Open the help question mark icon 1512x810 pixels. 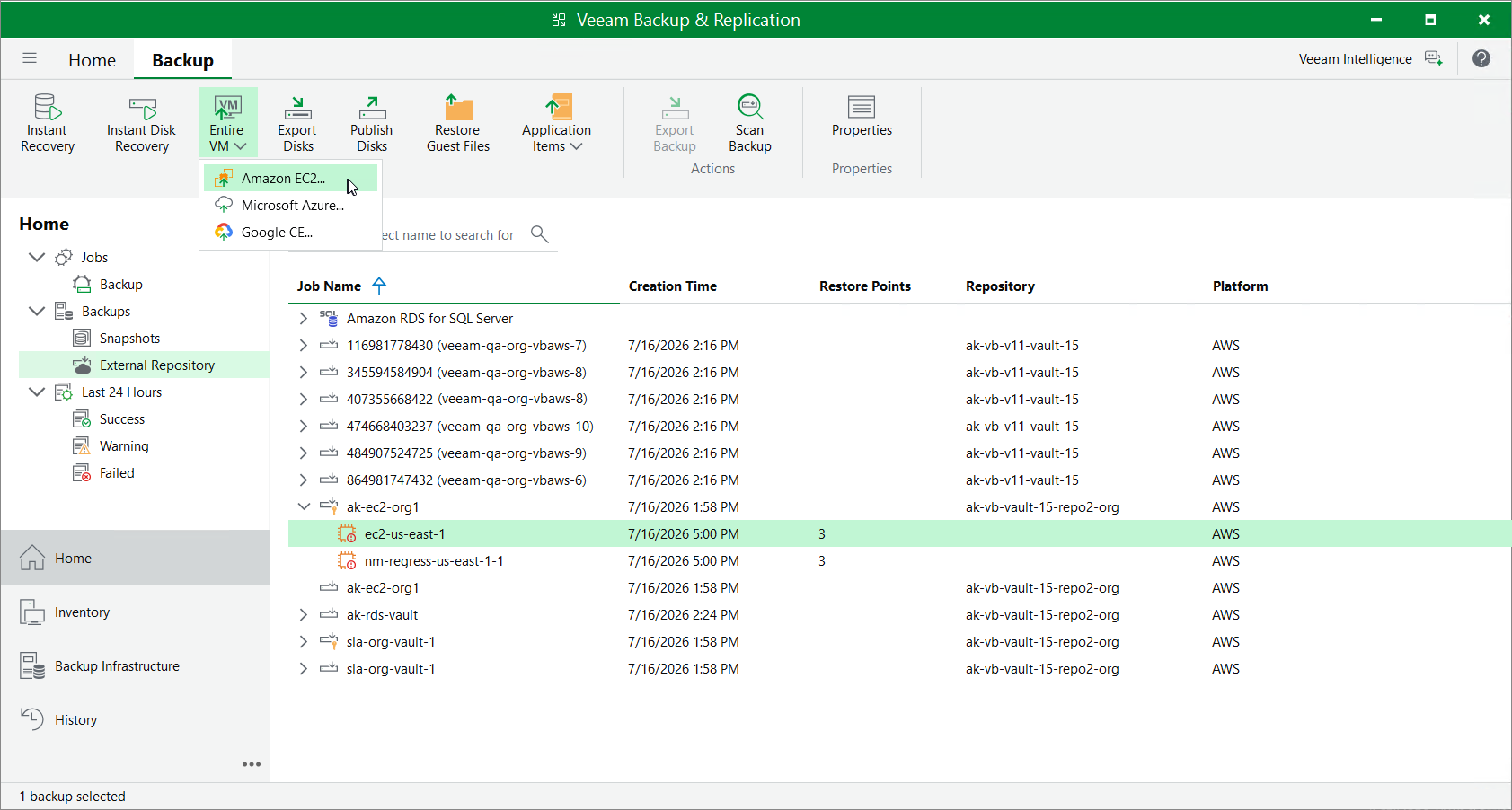(1481, 58)
